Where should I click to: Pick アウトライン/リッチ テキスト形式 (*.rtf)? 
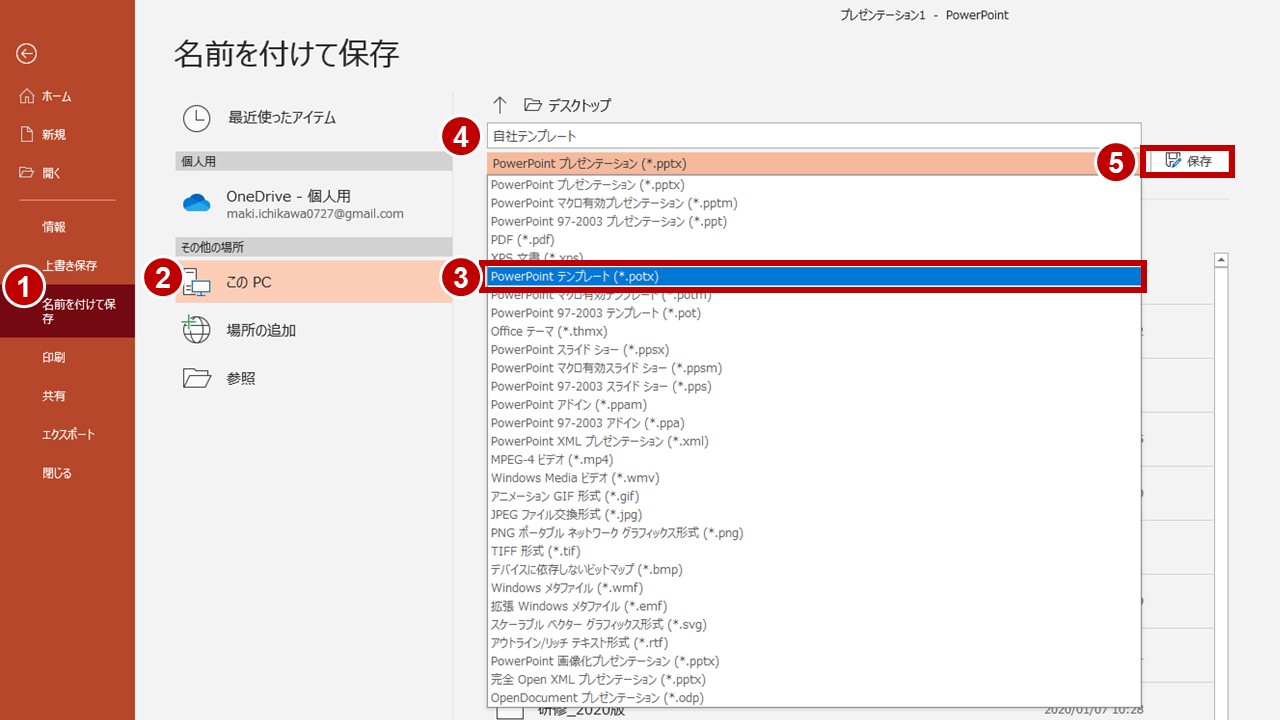click(x=814, y=643)
